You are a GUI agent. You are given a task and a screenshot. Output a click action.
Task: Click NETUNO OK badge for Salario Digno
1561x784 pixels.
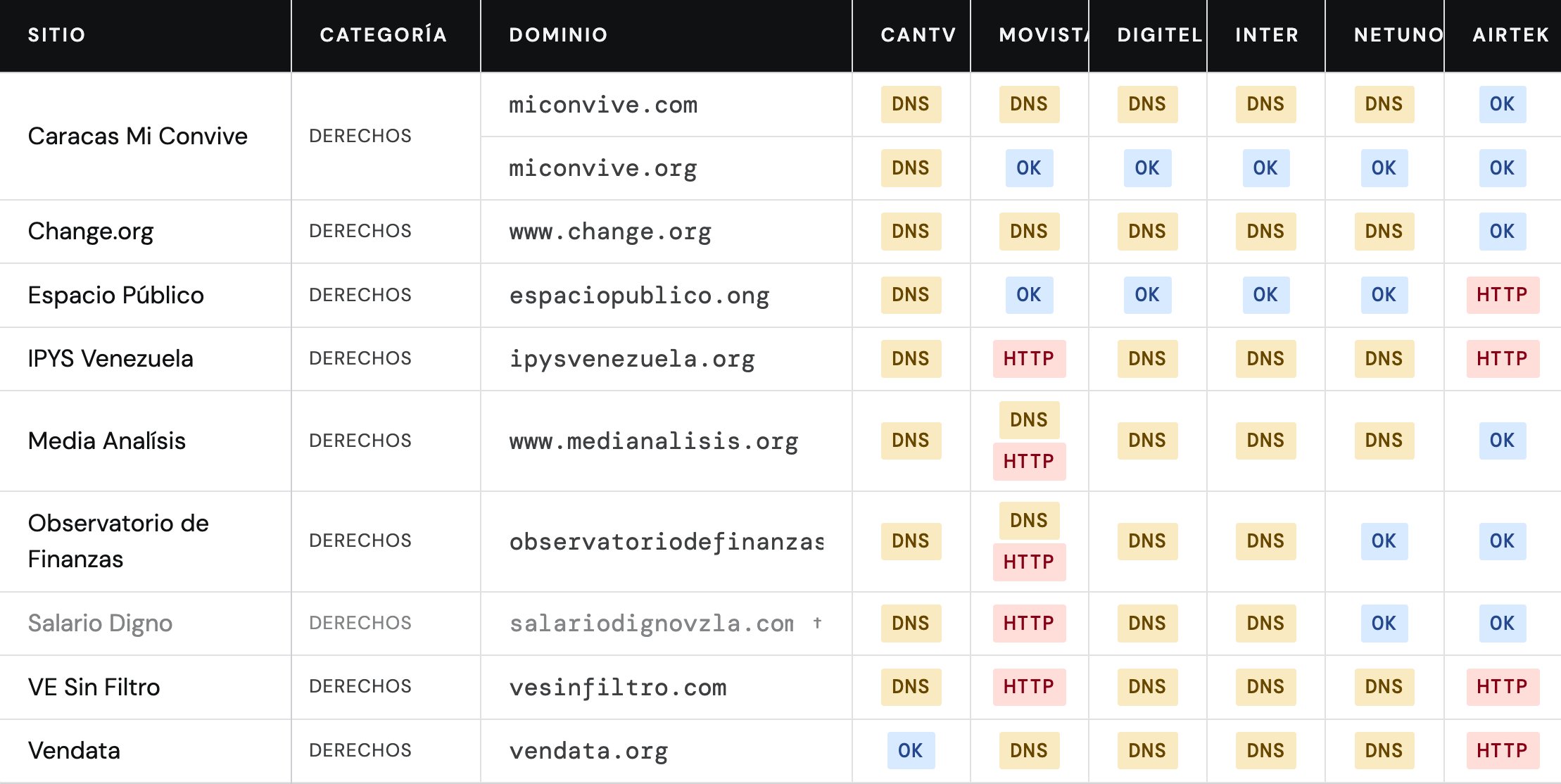[1384, 624]
